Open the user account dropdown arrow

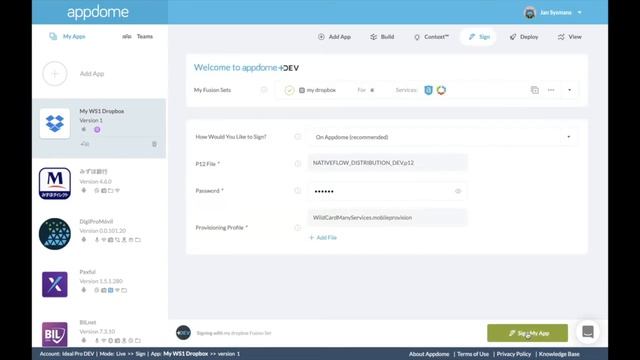click(x=580, y=13)
